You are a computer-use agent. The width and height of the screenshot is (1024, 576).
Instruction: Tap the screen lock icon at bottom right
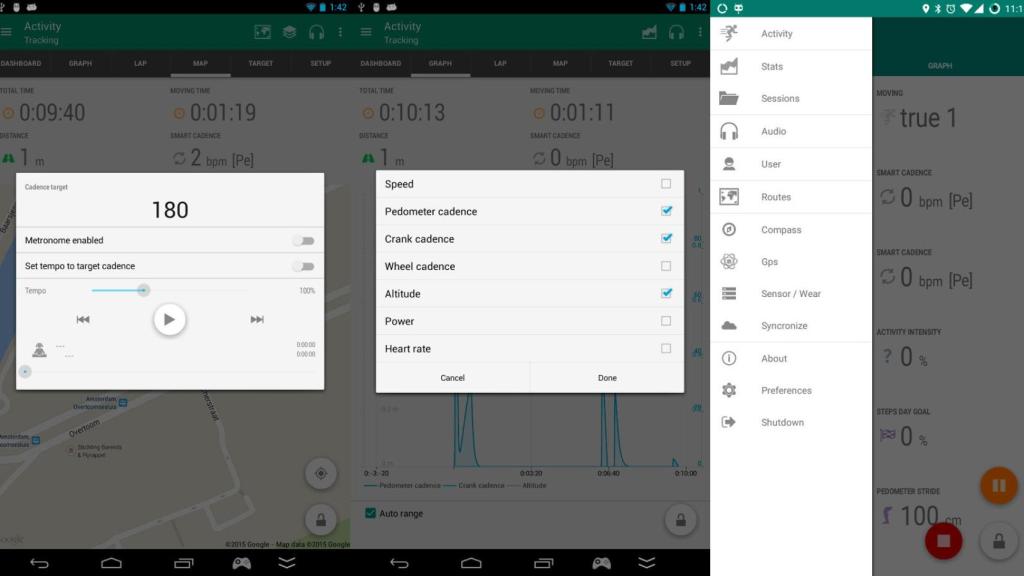(1000, 539)
